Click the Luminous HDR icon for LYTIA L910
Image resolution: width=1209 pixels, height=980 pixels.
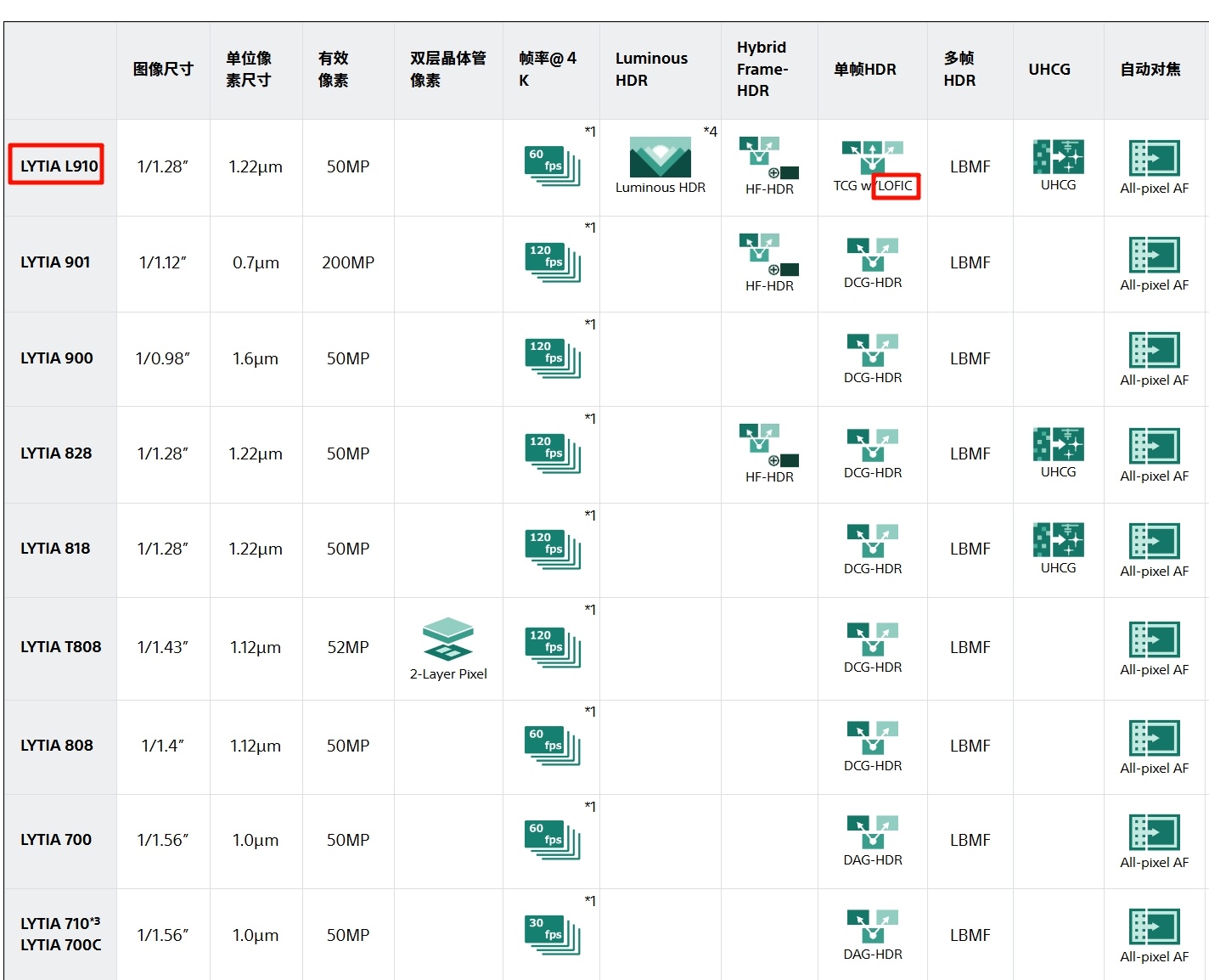[660, 157]
